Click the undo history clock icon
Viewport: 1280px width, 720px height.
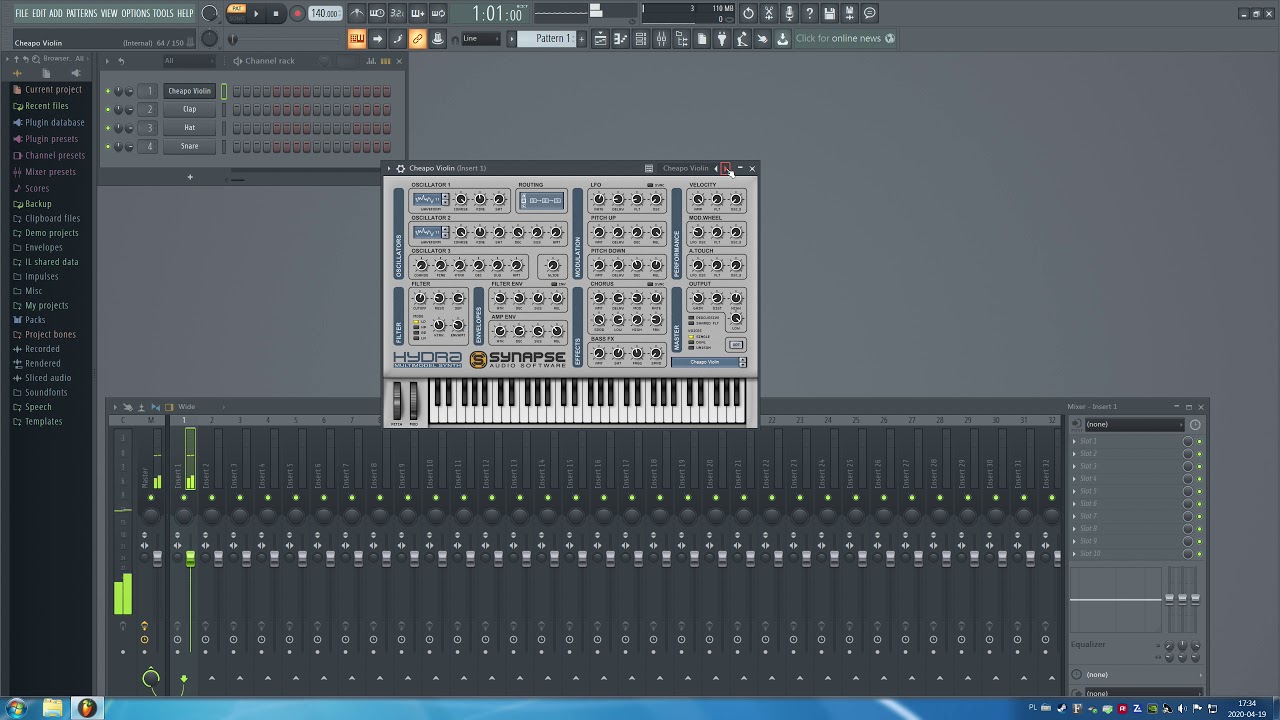click(749, 14)
